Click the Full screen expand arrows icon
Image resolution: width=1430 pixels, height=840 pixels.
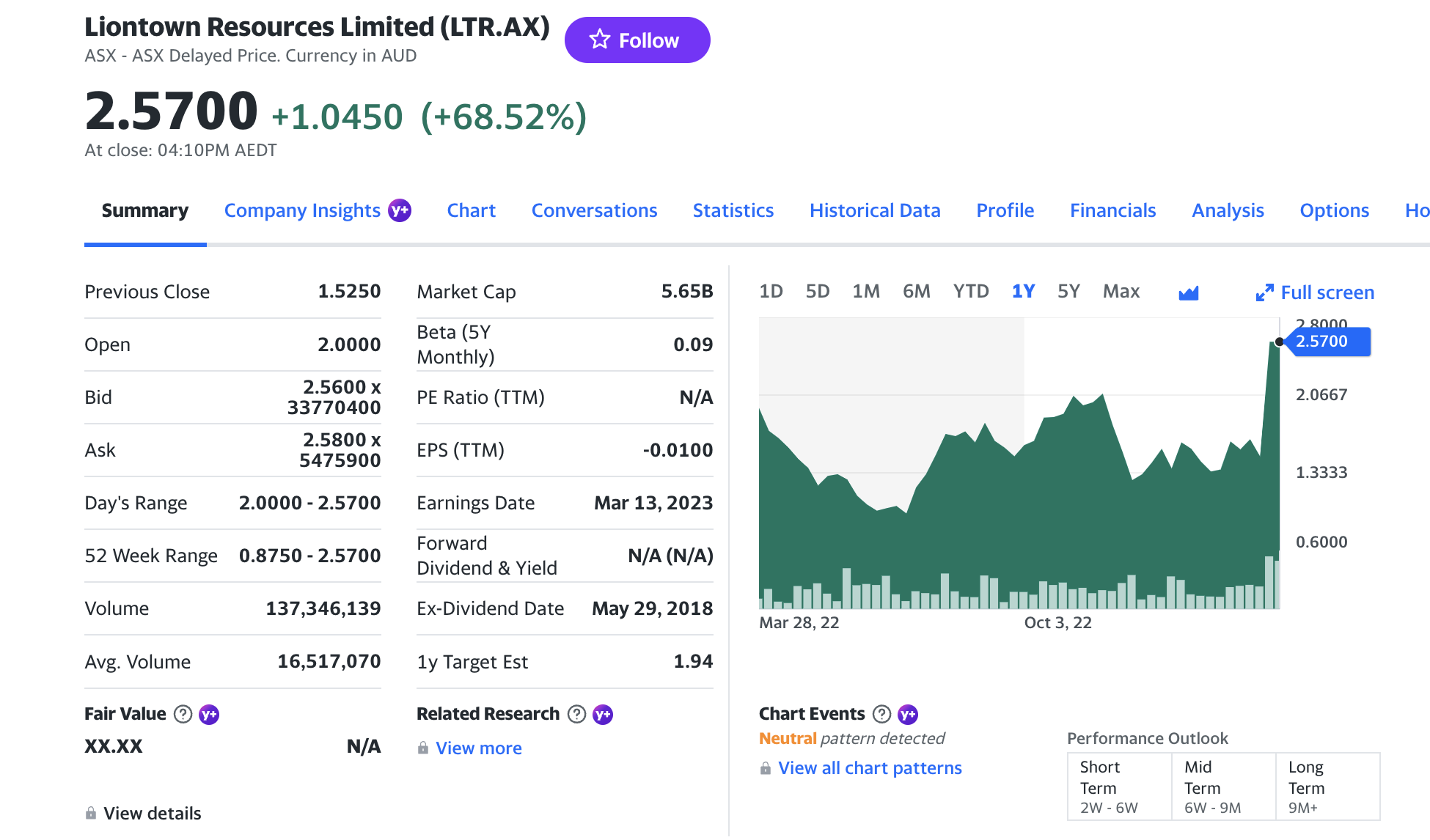click(x=1264, y=292)
